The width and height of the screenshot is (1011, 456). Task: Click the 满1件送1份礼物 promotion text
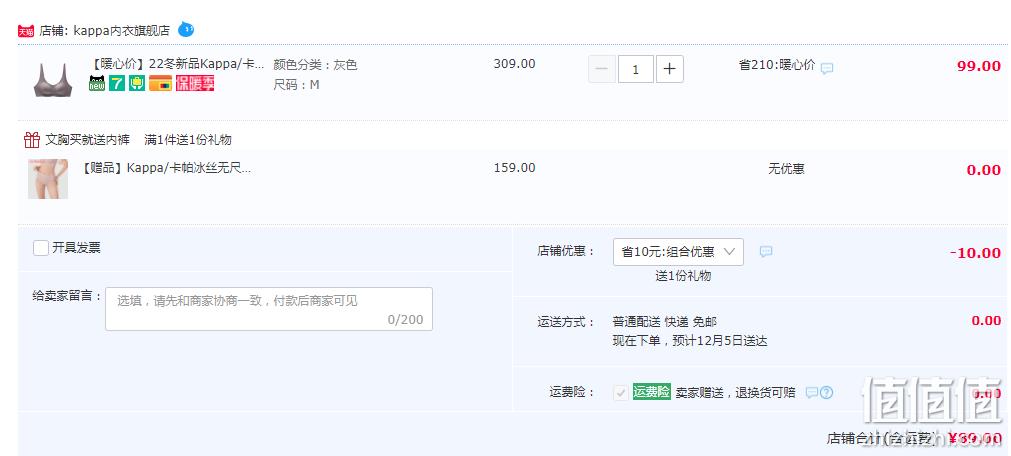click(x=188, y=140)
